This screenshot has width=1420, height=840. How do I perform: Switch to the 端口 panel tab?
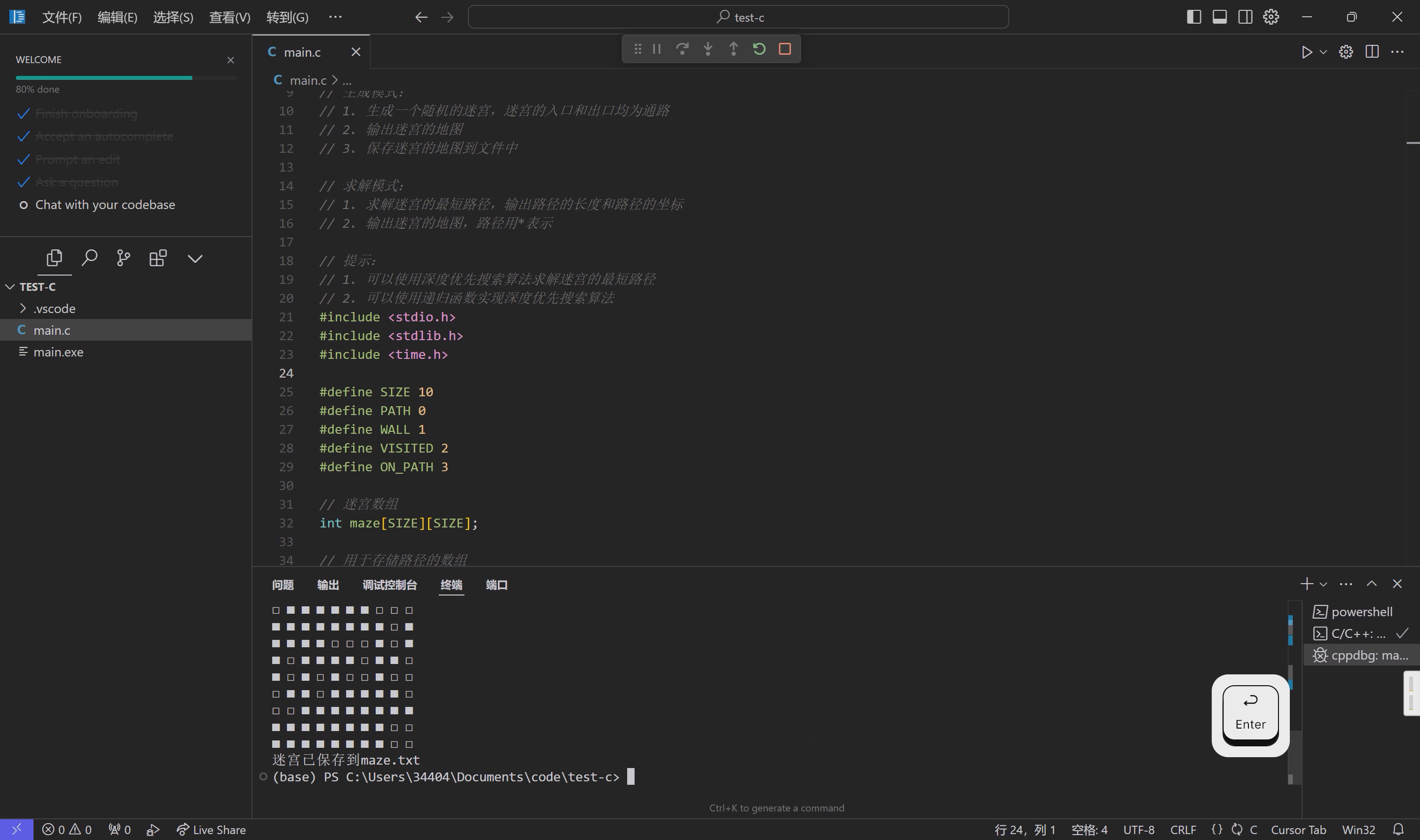497,585
